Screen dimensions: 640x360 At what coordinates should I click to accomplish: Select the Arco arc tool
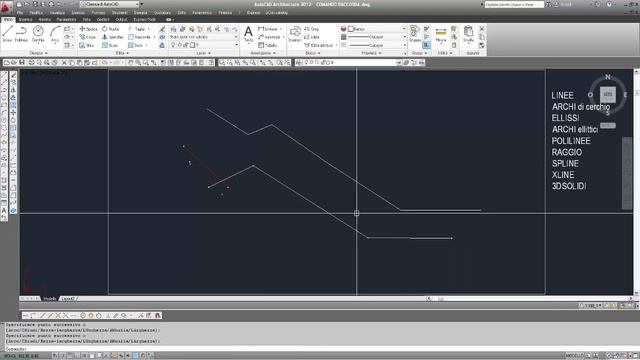tap(55, 34)
